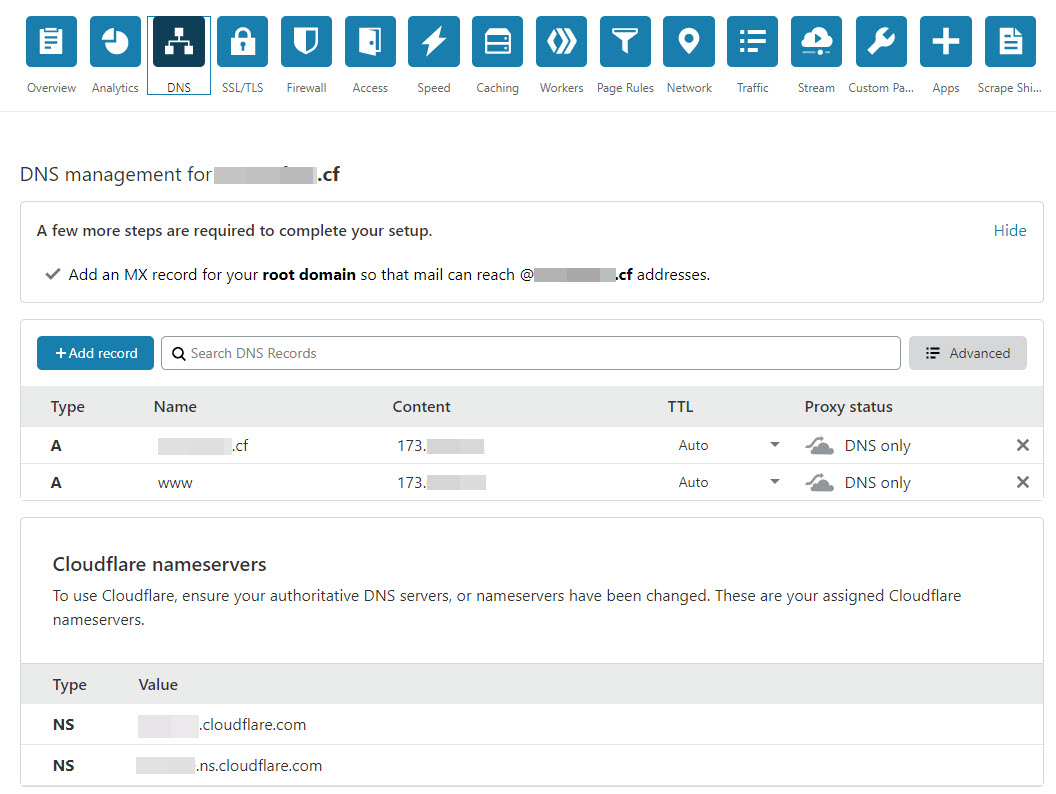Click the Add record button
The image size is (1056, 794).
click(x=95, y=353)
